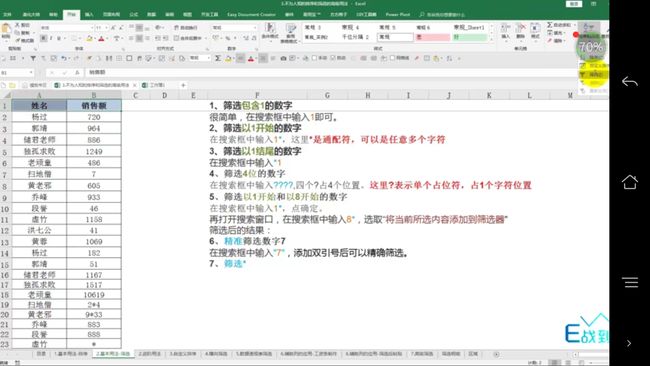This screenshot has height=366, width=650.
Task: Click the underline U button
Action: click(x=59, y=38)
